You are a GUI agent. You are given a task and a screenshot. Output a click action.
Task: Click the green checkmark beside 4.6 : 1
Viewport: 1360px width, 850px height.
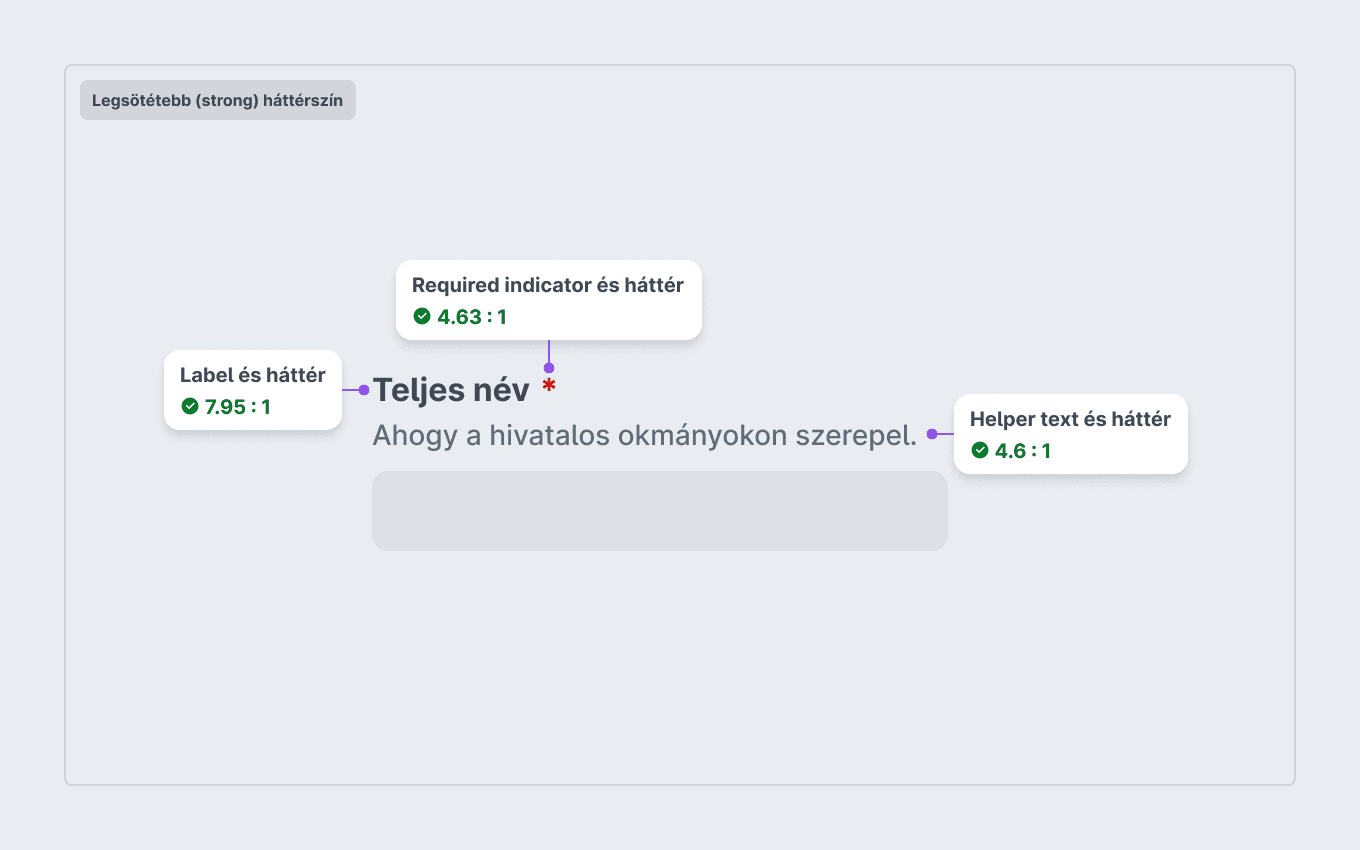(x=980, y=450)
